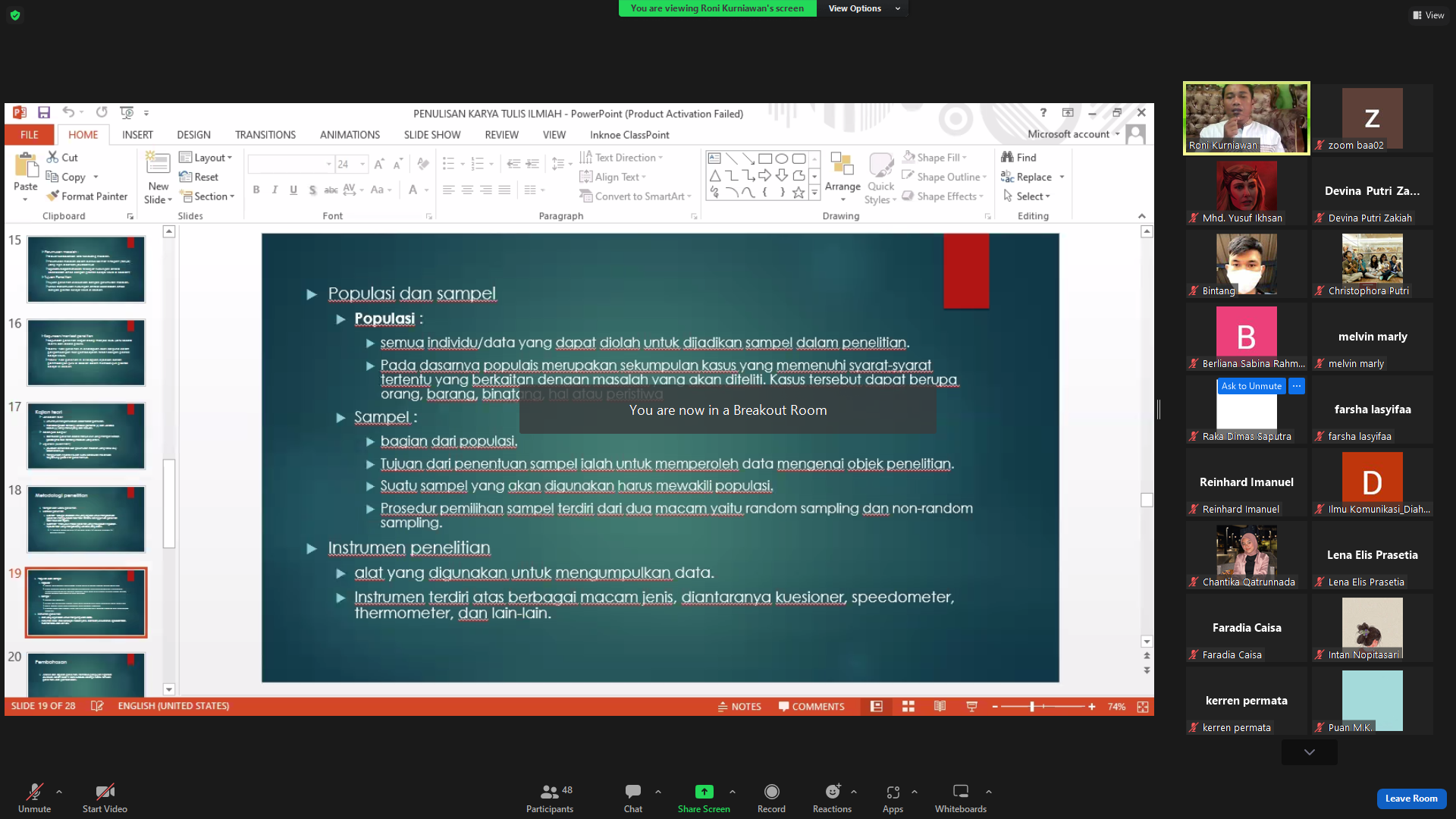The image size is (1456, 819).
Task: Click the zoom slider handle
Action: coord(1032,706)
